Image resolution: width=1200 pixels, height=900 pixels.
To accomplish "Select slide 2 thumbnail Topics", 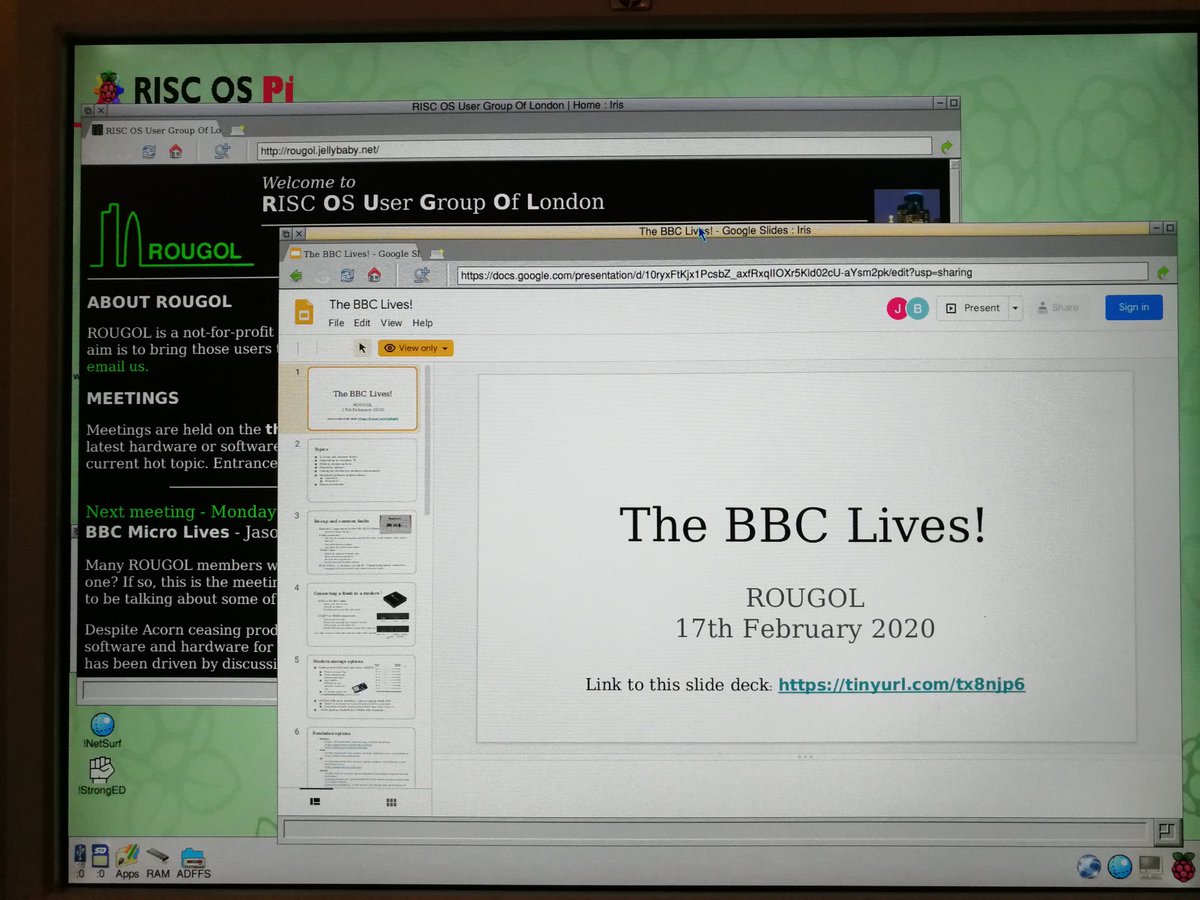I will point(362,469).
